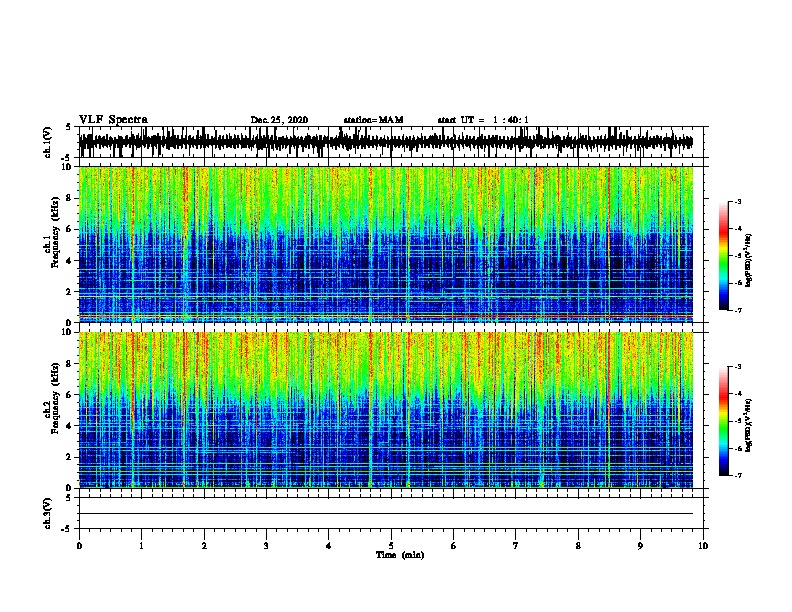This screenshot has height=612, width=792.
Task: Click time axis tick label "7"
Action: tap(516, 546)
